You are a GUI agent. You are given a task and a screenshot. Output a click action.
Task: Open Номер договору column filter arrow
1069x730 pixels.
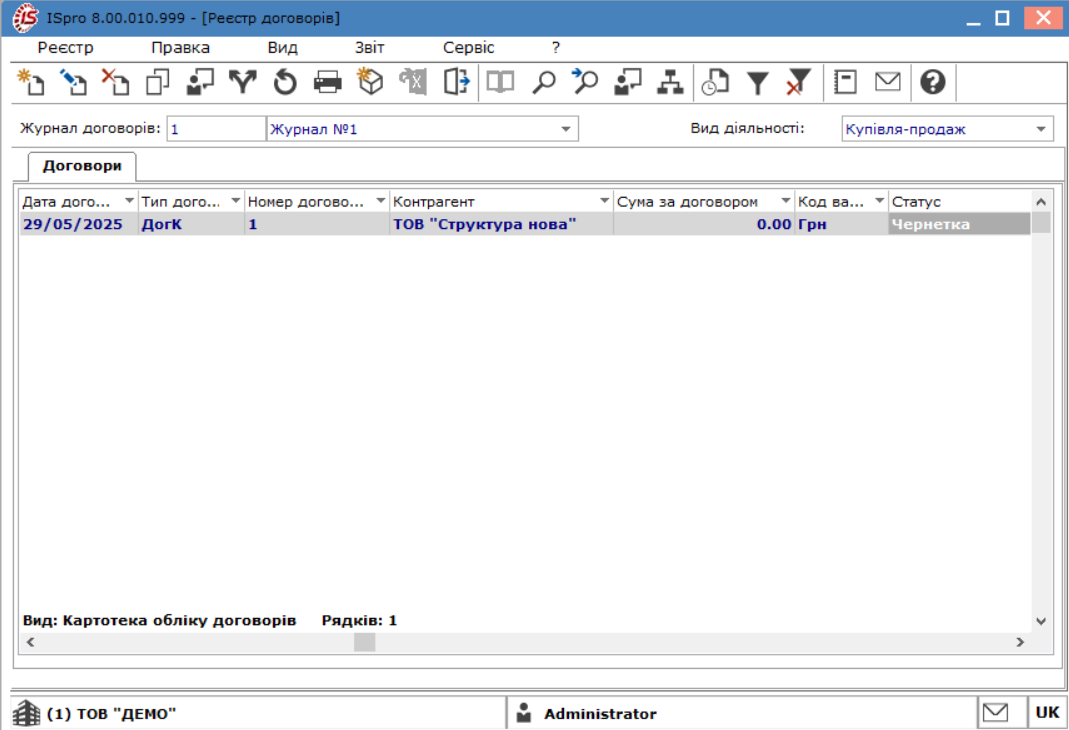380,201
